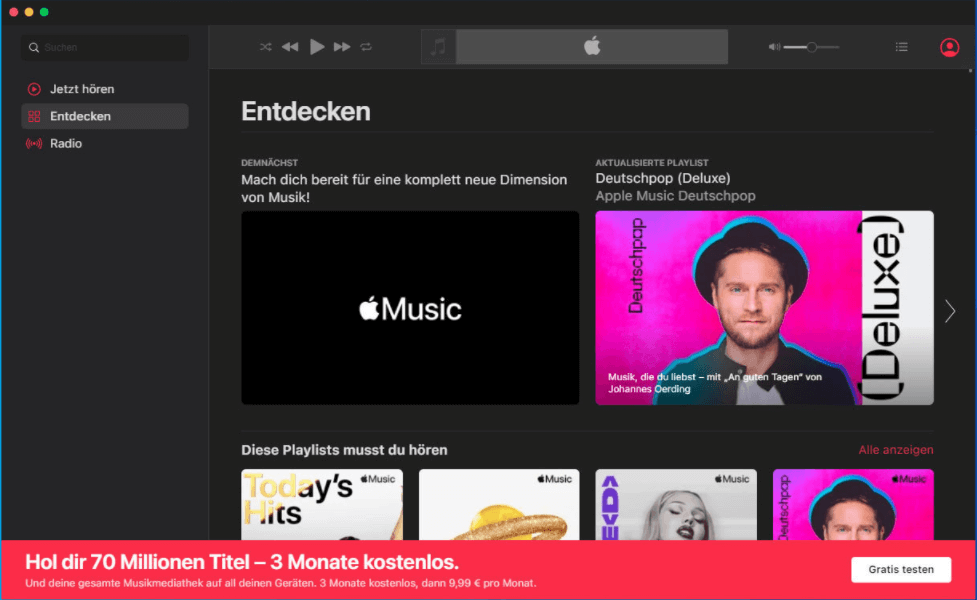This screenshot has height=600, width=977.
Task: Open the Deutschpop playlist in row
Action: point(853,505)
